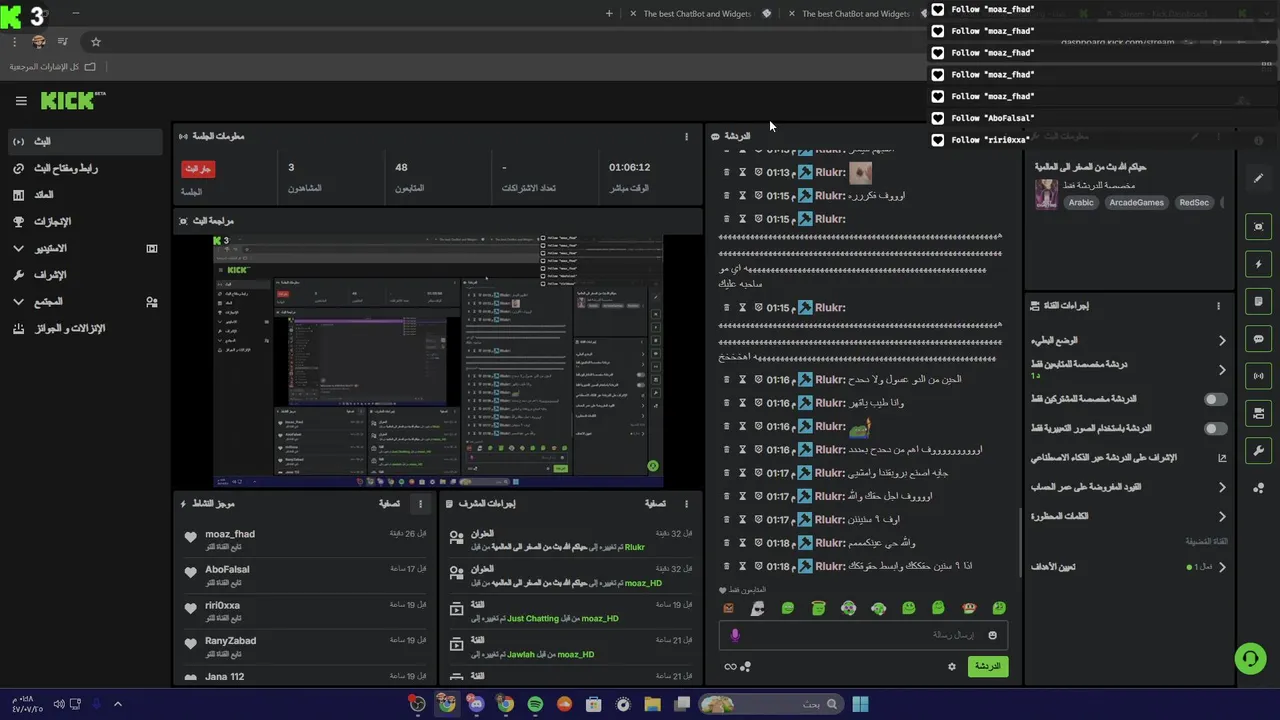Click the Windows Start button
This screenshot has height=720, width=1280.
[860, 704]
